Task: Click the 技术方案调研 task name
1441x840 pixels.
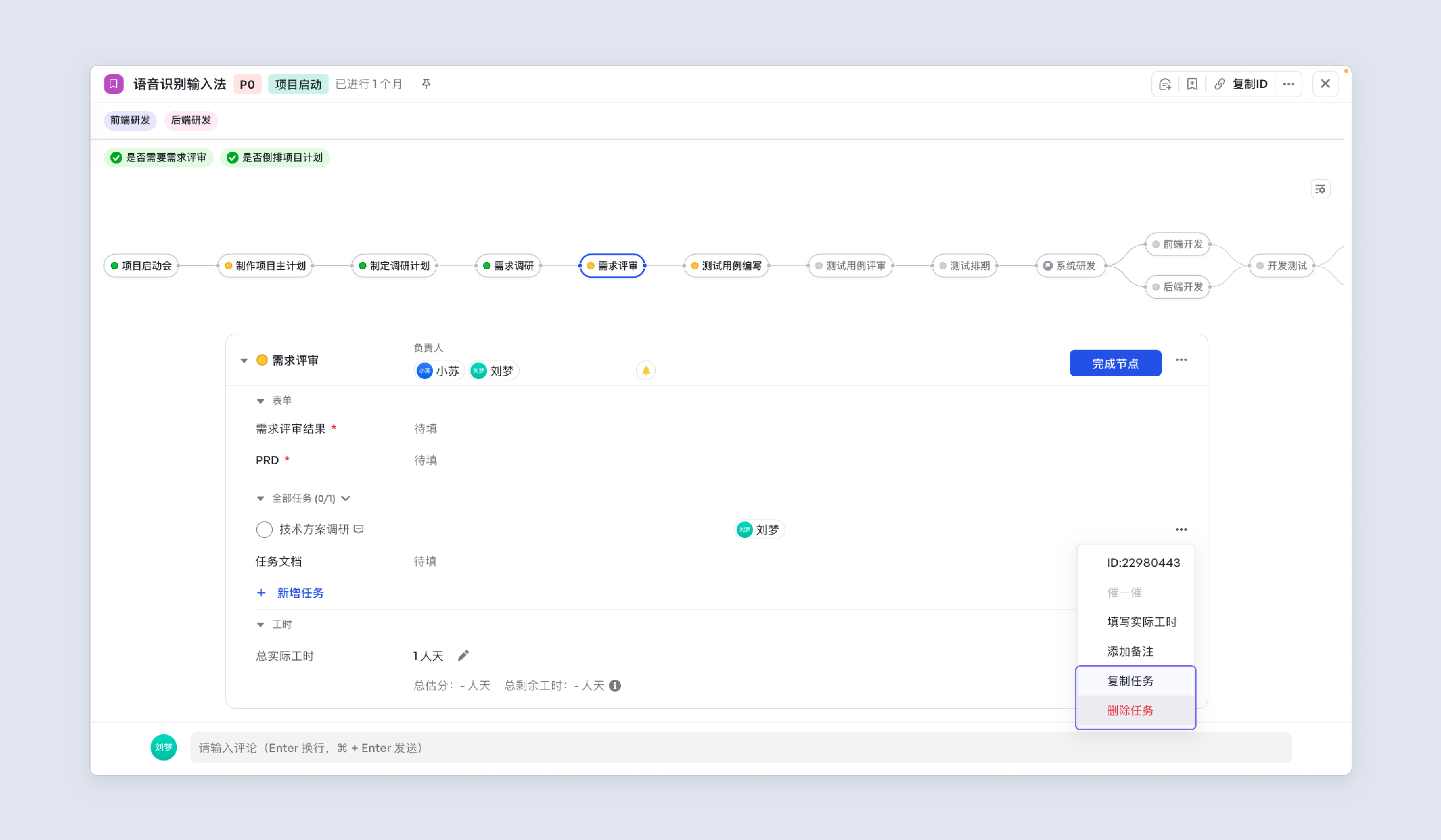Action: (x=314, y=529)
